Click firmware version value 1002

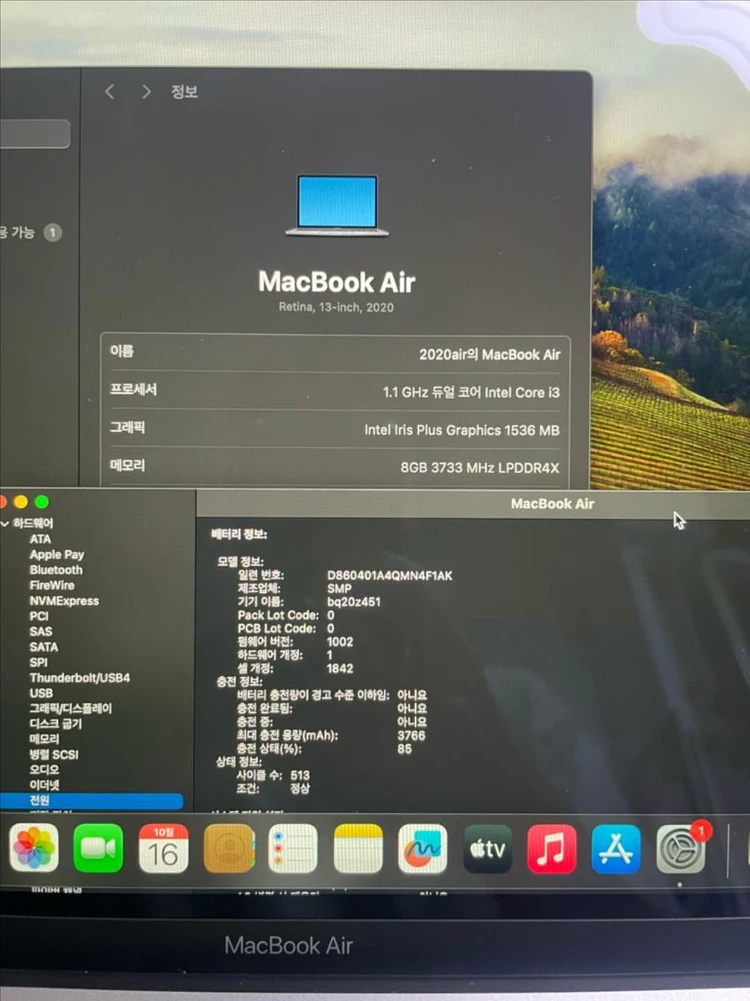(x=340, y=642)
